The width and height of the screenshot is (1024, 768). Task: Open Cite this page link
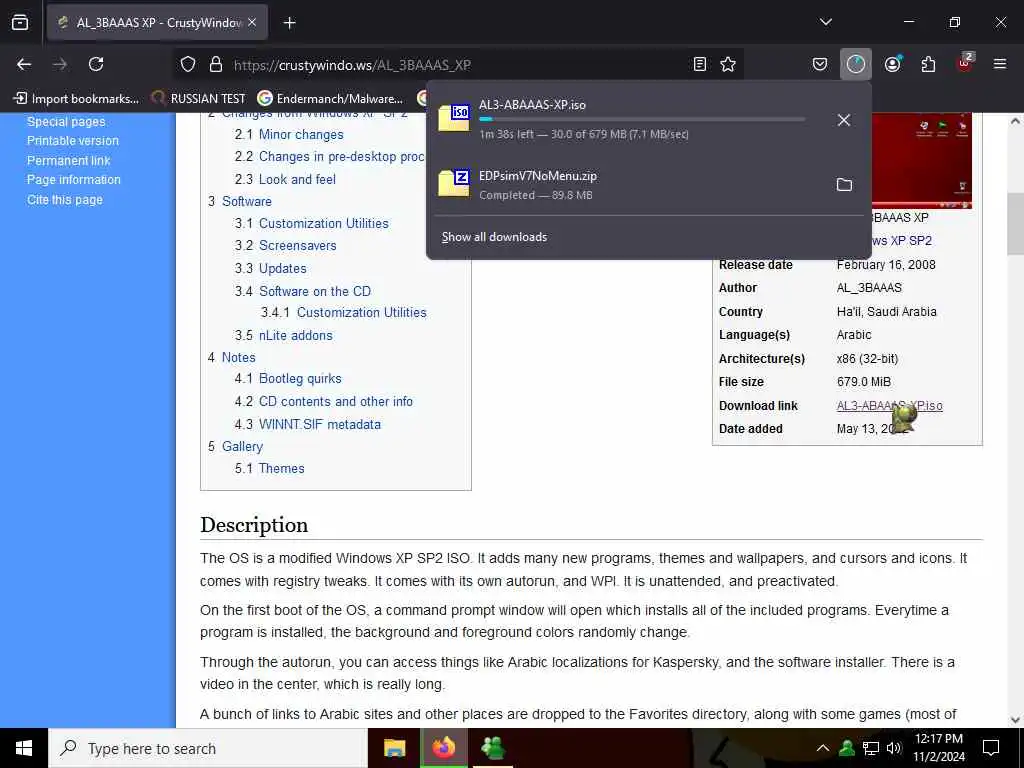pyautogui.click(x=65, y=200)
